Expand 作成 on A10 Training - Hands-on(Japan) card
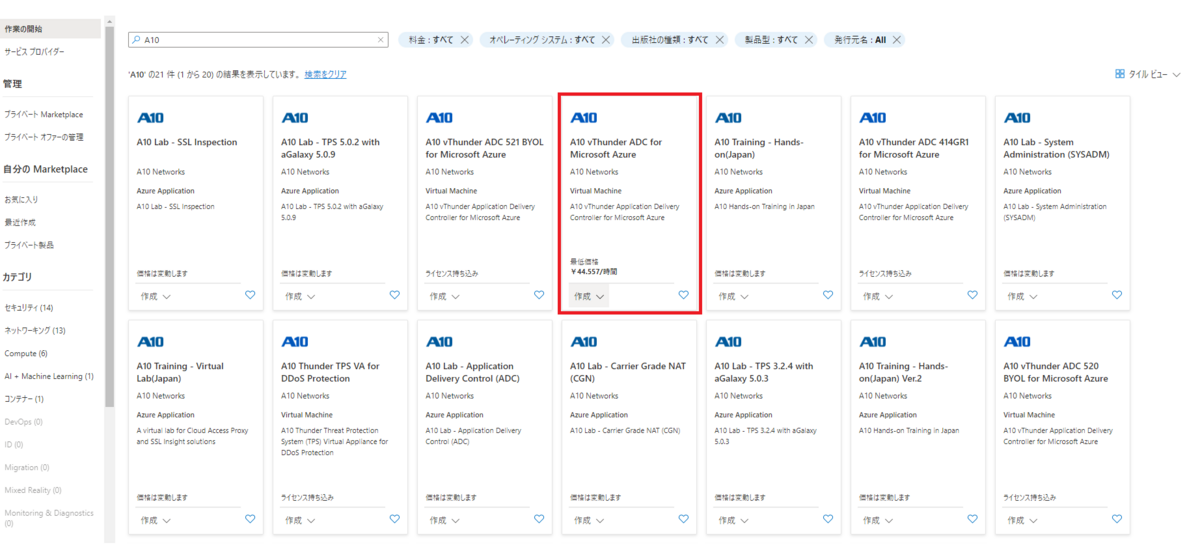The width and height of the screenshot is (1200, 545). click(x=734, y=296)
